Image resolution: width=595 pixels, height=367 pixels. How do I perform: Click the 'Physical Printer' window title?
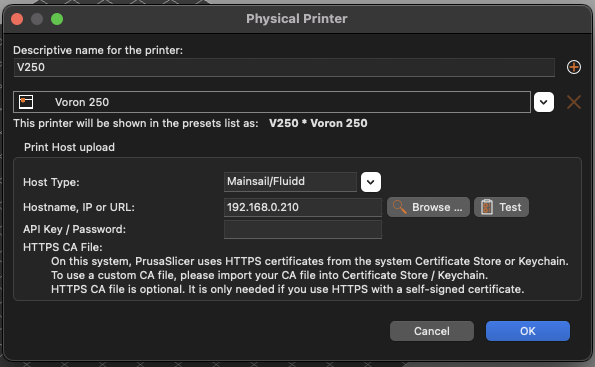297,19
